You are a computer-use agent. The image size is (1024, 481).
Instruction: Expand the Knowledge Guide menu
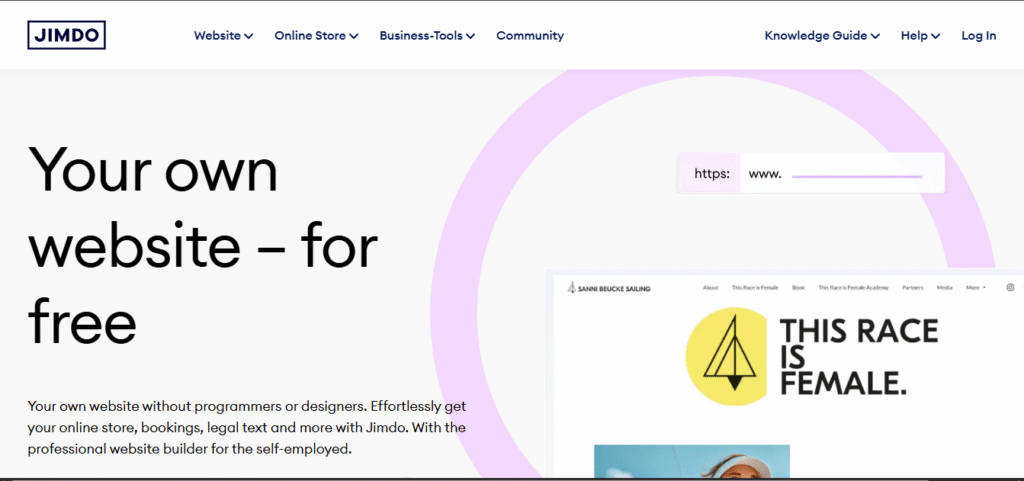(822, 36)
